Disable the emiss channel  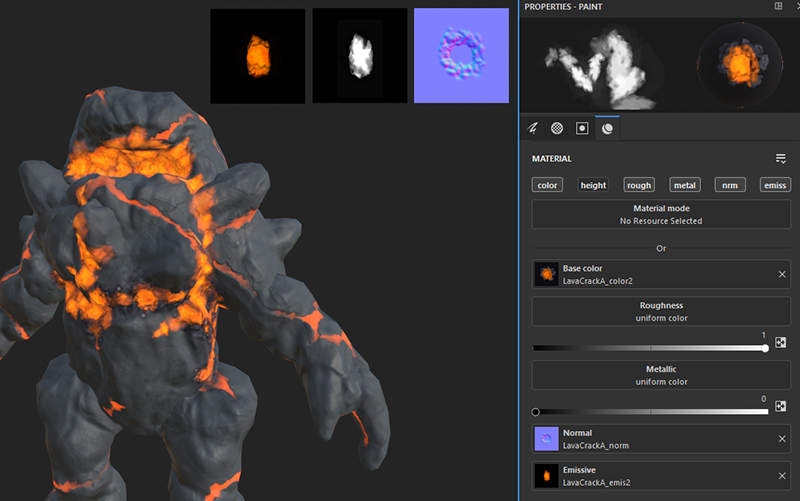click(x=775, y=185)
